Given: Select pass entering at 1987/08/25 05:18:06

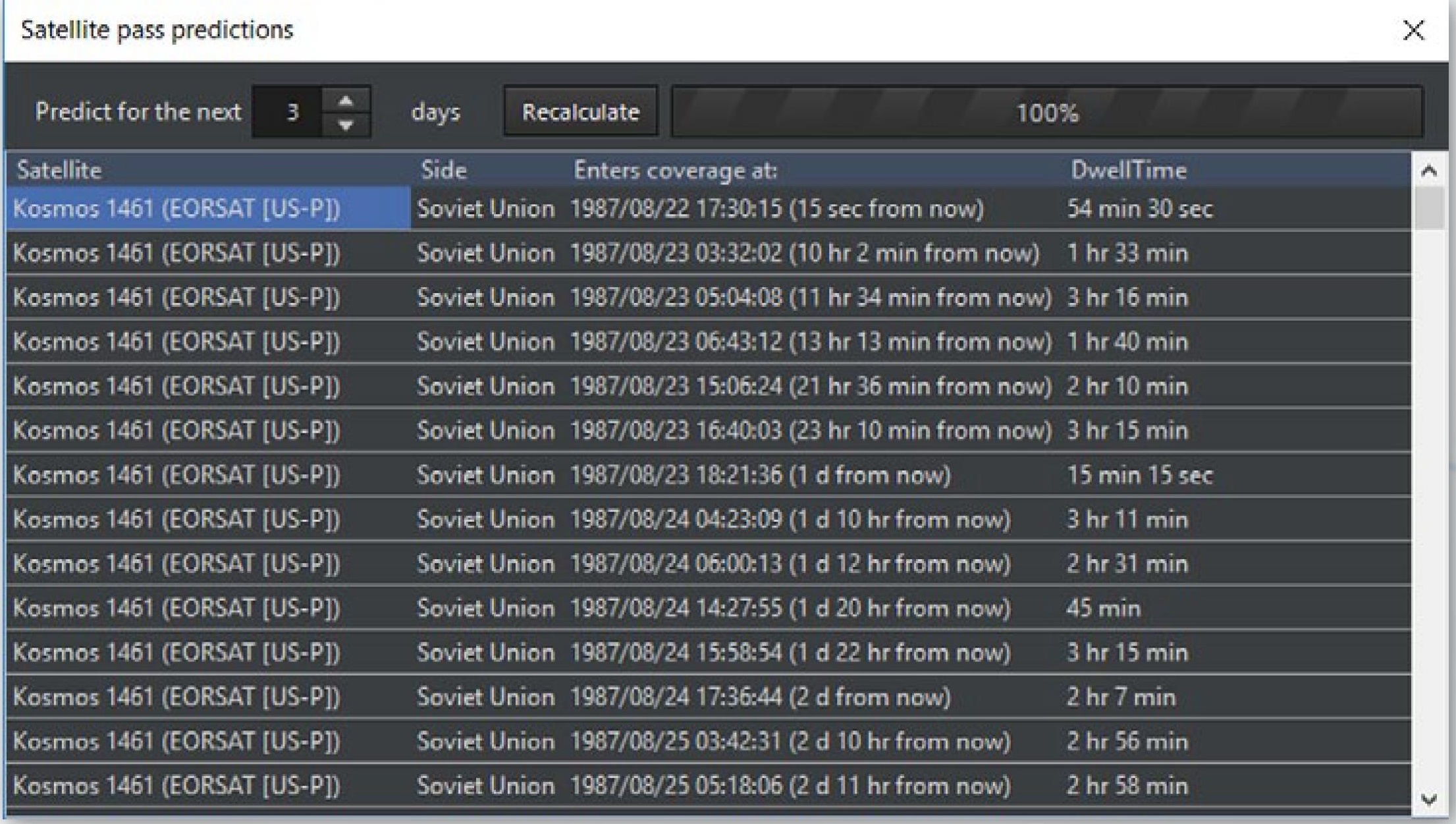Looking at the screenshot, I should (x=790, y=786).
